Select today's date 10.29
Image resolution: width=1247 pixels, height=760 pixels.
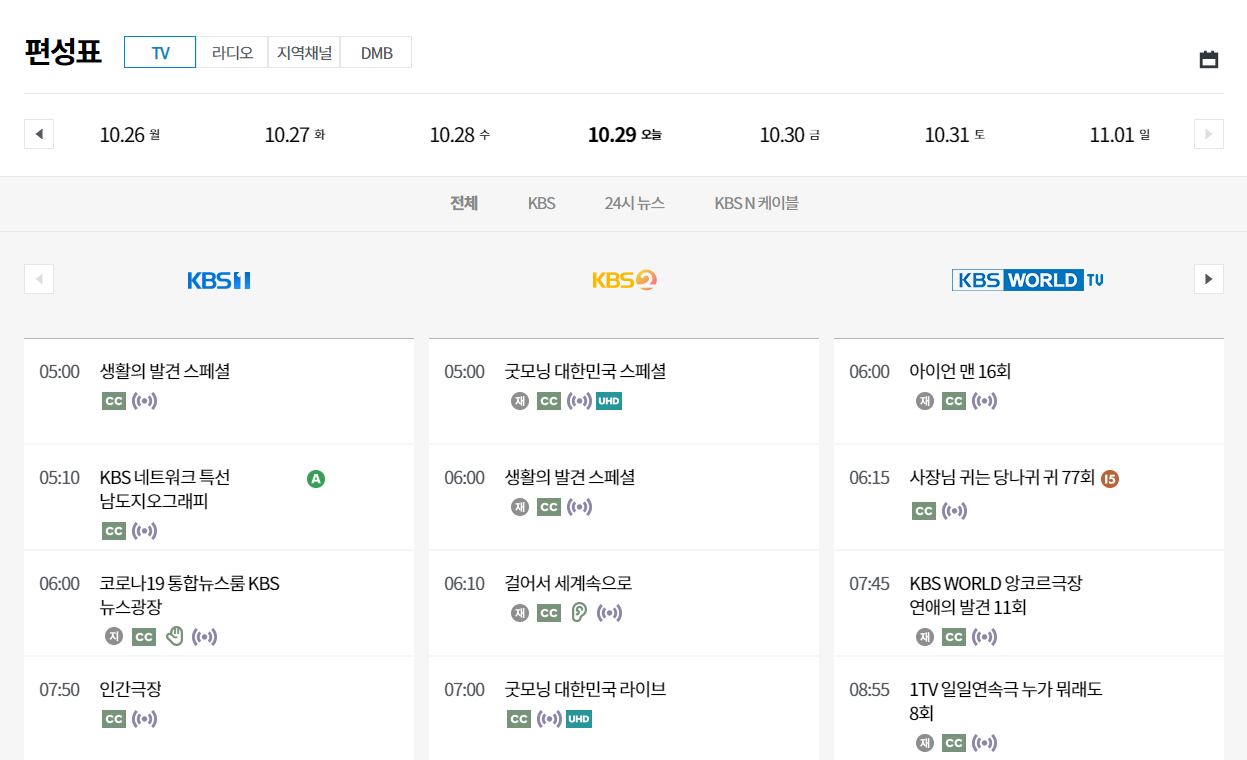pyautogui.click(x=625, y=134)
